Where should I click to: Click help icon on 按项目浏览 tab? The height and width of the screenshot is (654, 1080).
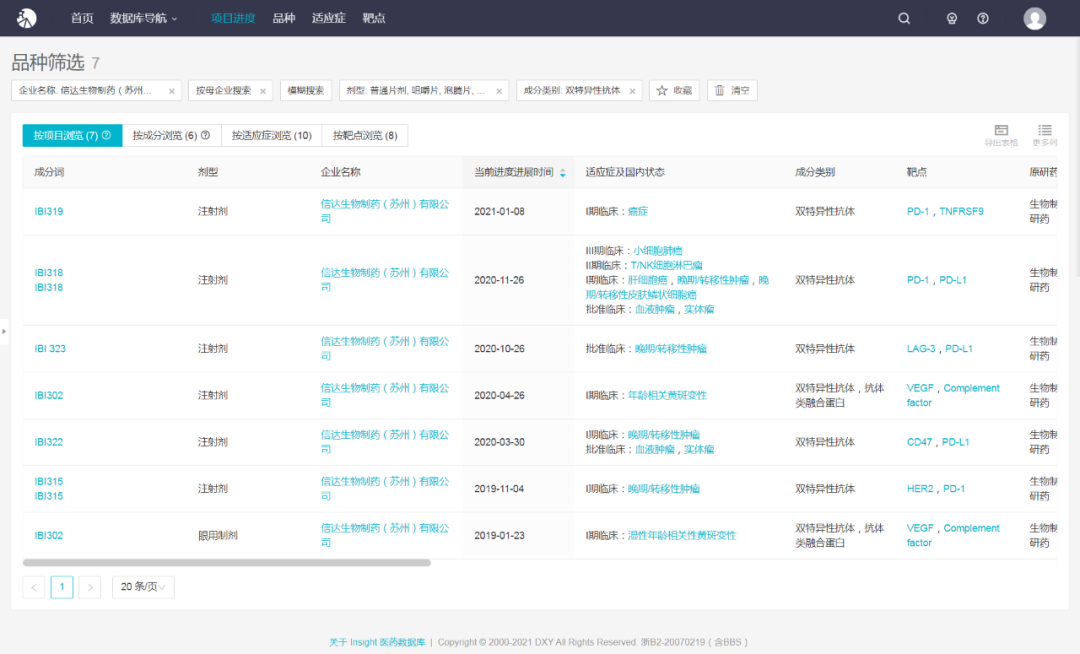click(107, 135)
